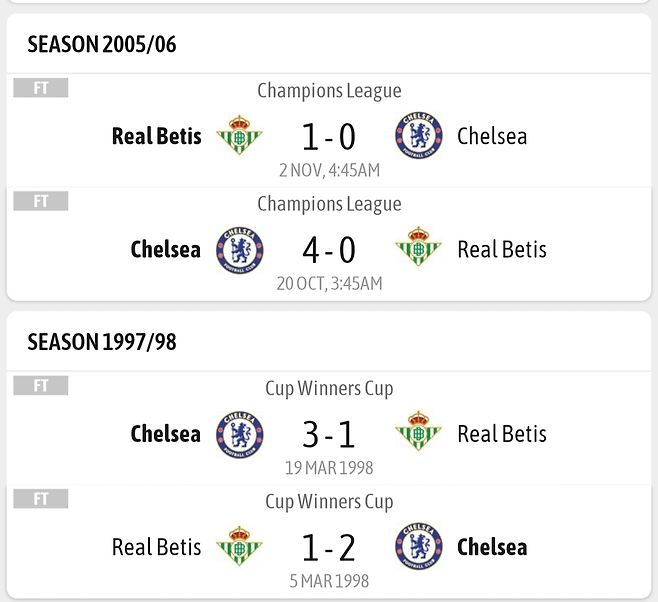This screenshot has width=658, height=602.
Task: Click the FT badge on the 20 Oct match
Action: [x=41, y=201]
